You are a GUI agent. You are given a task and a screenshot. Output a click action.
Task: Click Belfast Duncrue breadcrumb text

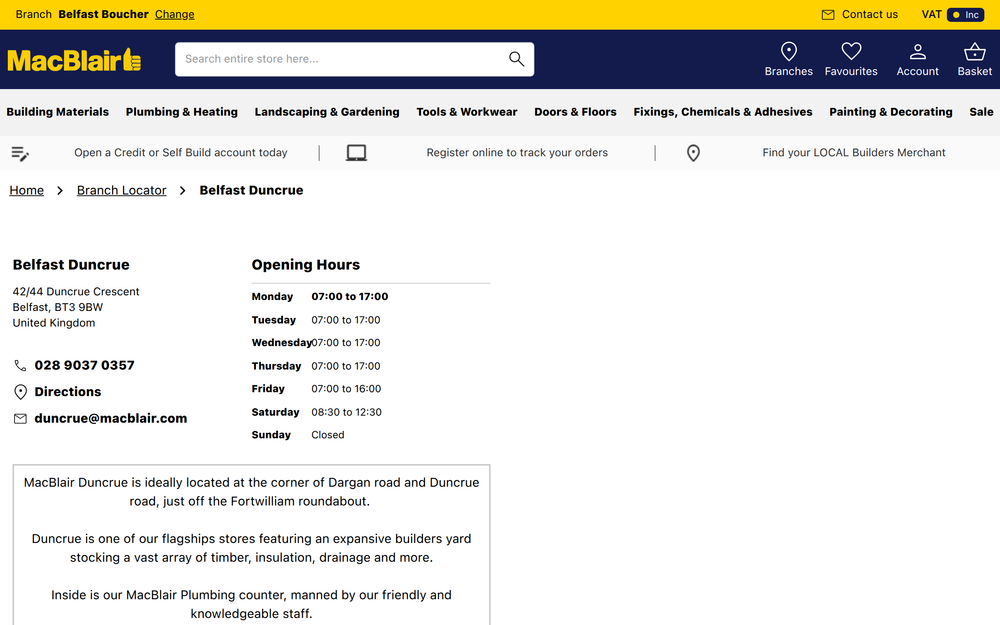251,190
